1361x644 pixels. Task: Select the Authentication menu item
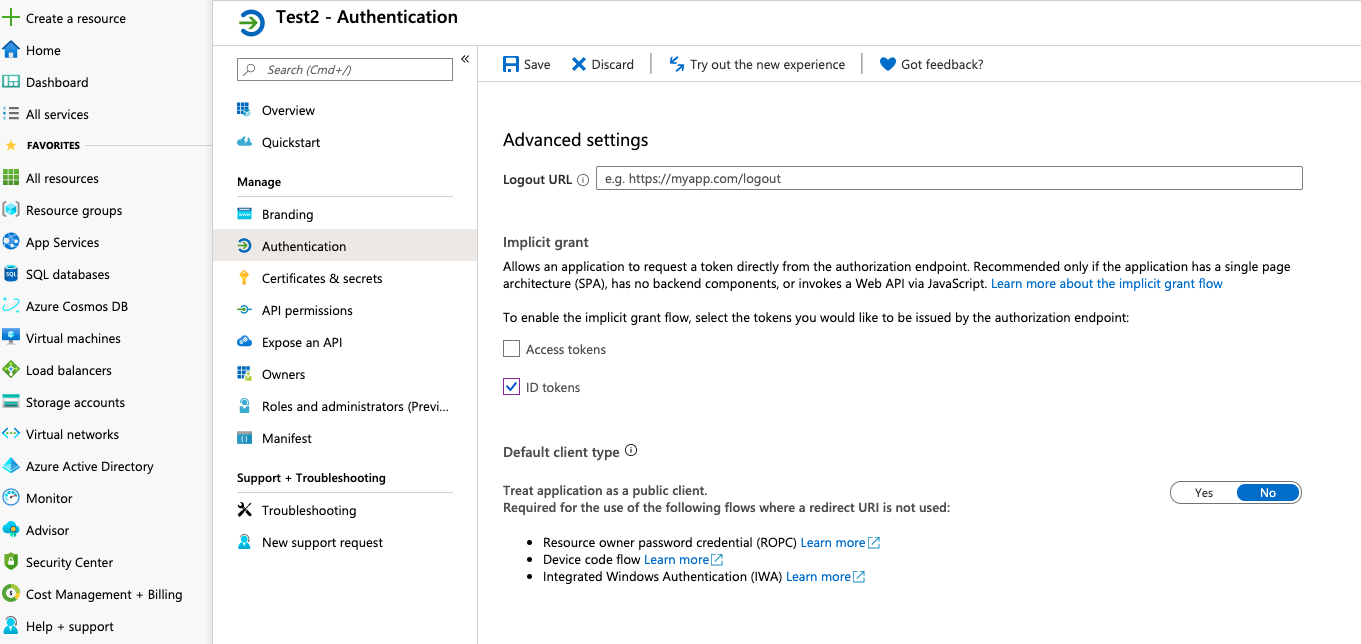(x=345, y=246)
